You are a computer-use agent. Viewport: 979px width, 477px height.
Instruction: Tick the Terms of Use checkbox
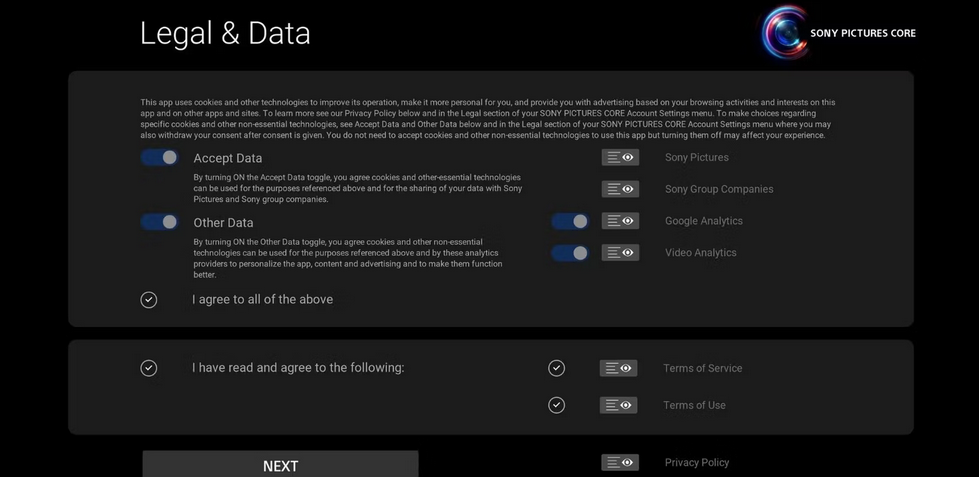(556, 405)
